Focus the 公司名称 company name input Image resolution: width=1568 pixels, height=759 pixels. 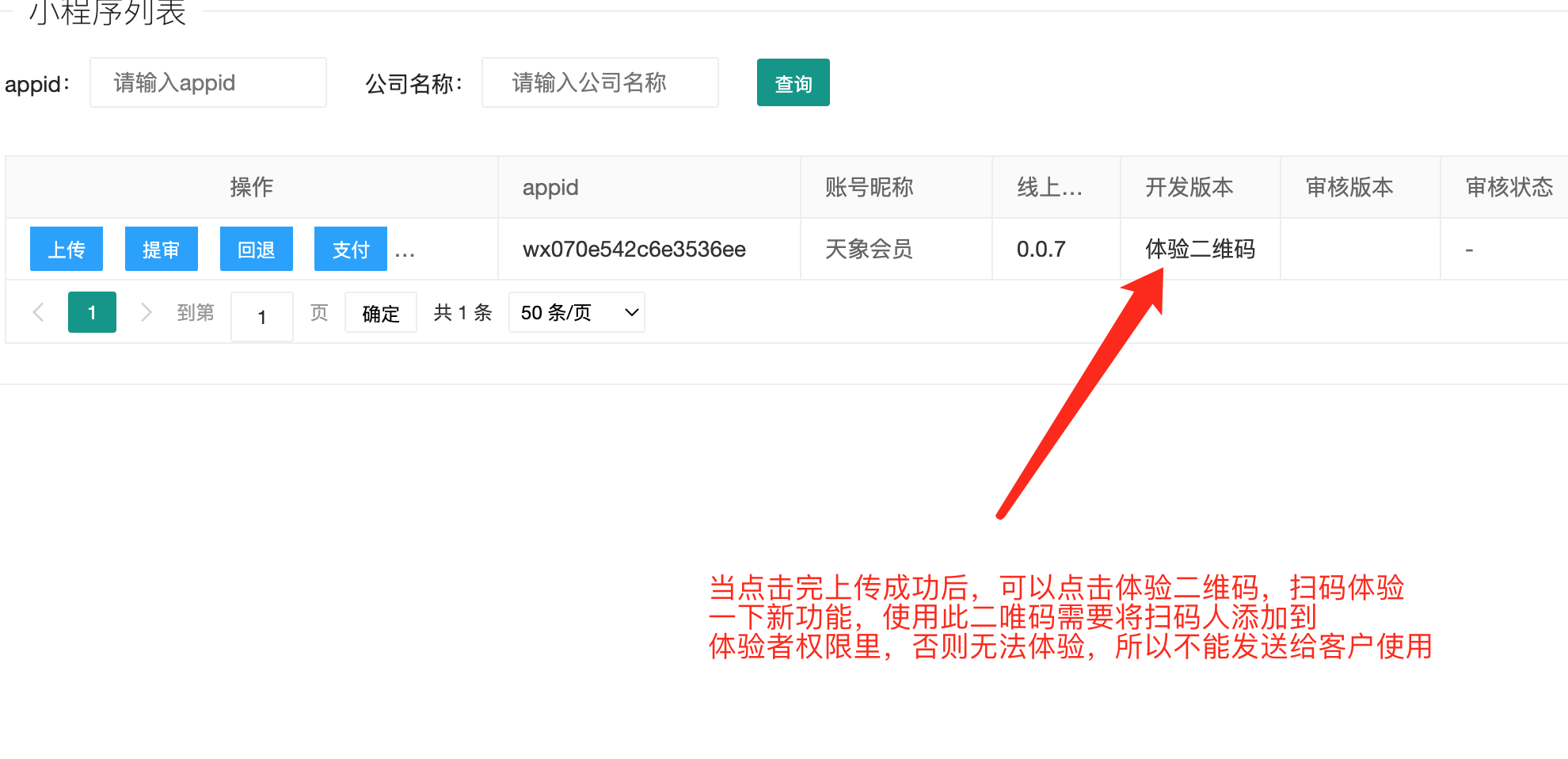tap(599, 82)
